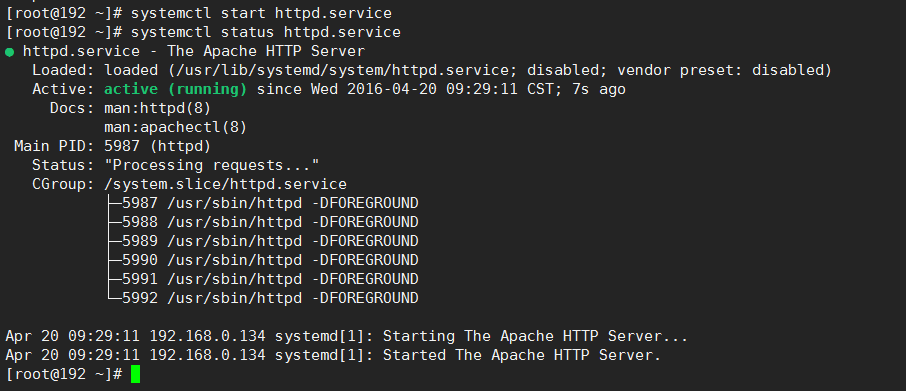Image resolution: width=906 pixels, height=391 pixels.
Task: Click the 'systemctl status httpd.service' command text
Action: (x=266, y=32)
